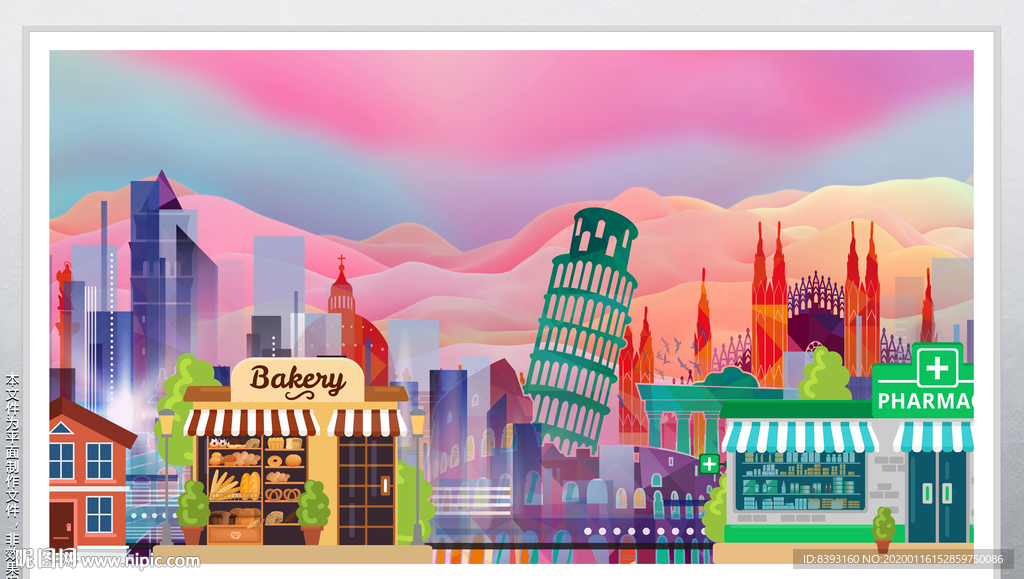Screen dimensions: 1024x579
Task: Click the "PHARMAC" storefront sign text
Action: point(925,401)
